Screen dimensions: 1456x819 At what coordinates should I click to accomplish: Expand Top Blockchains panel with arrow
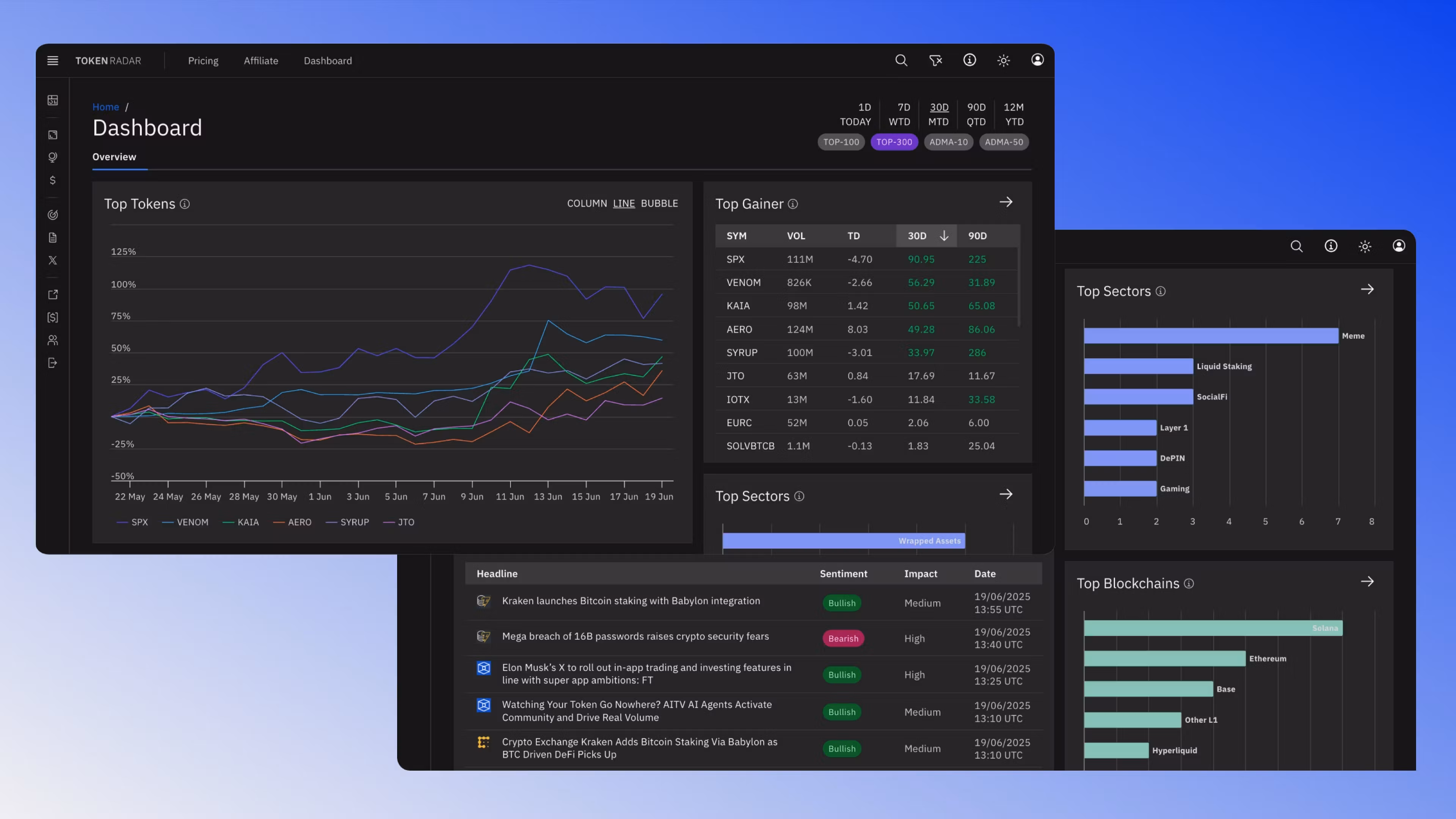[1367, 582]
